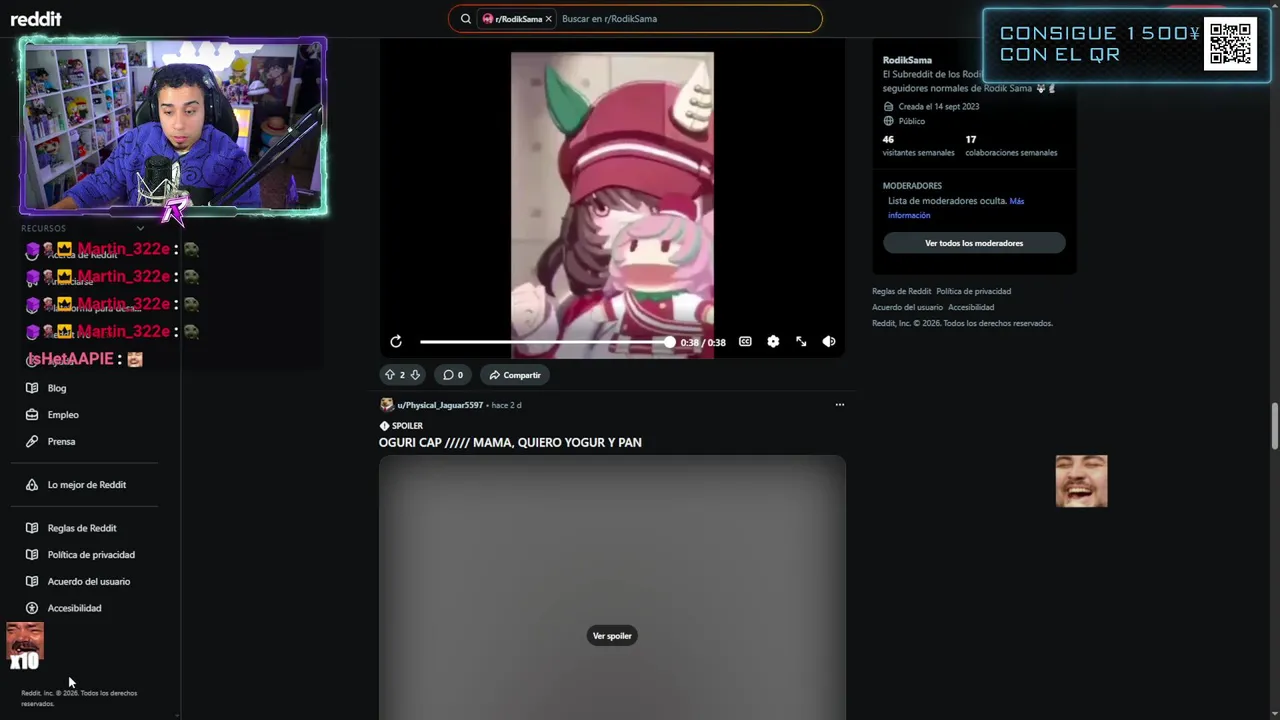Open Empleo in the sidebar
This screenshot has width=1280, height=720.
(63, 415)
